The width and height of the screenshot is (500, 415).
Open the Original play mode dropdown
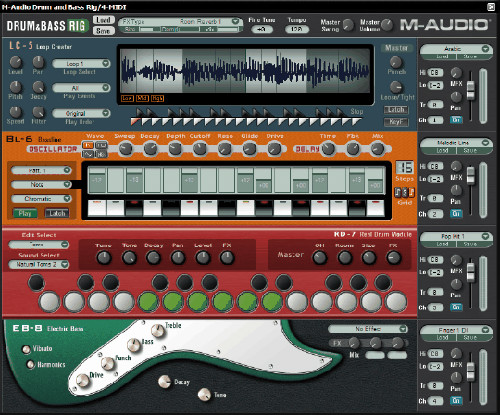pyautogui.click(x=81, y=113)
